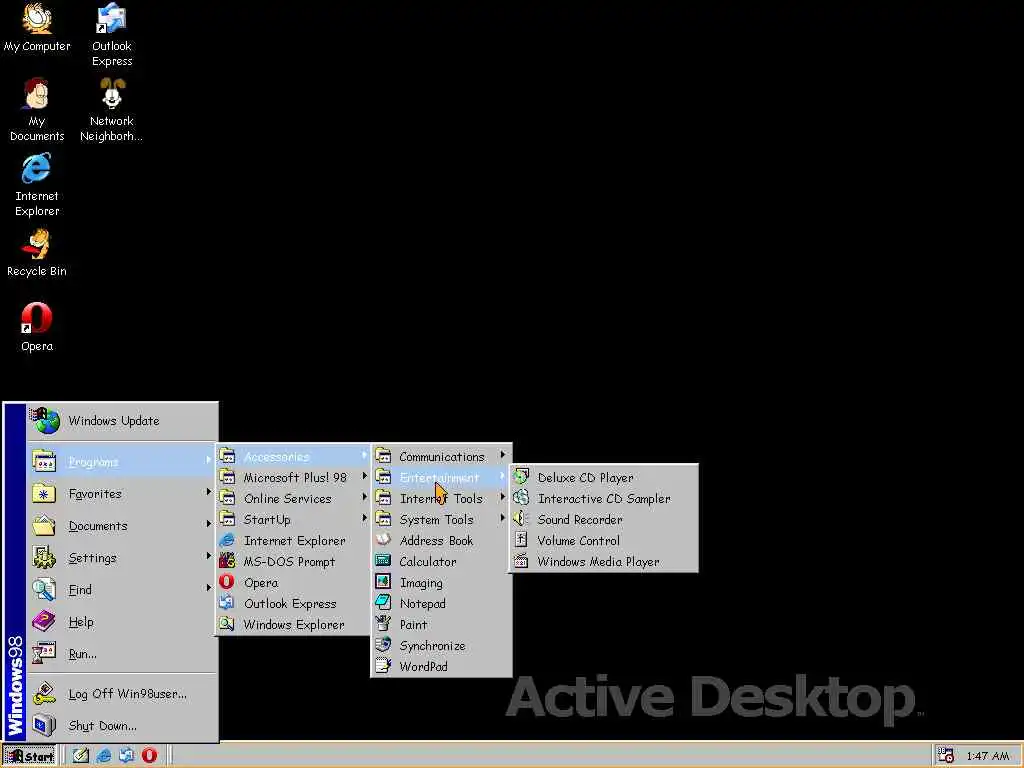Click the WordPad icon in Accessories
Image resolution: width=1024 pixels, height=768 pixels.
click(383, 666)
